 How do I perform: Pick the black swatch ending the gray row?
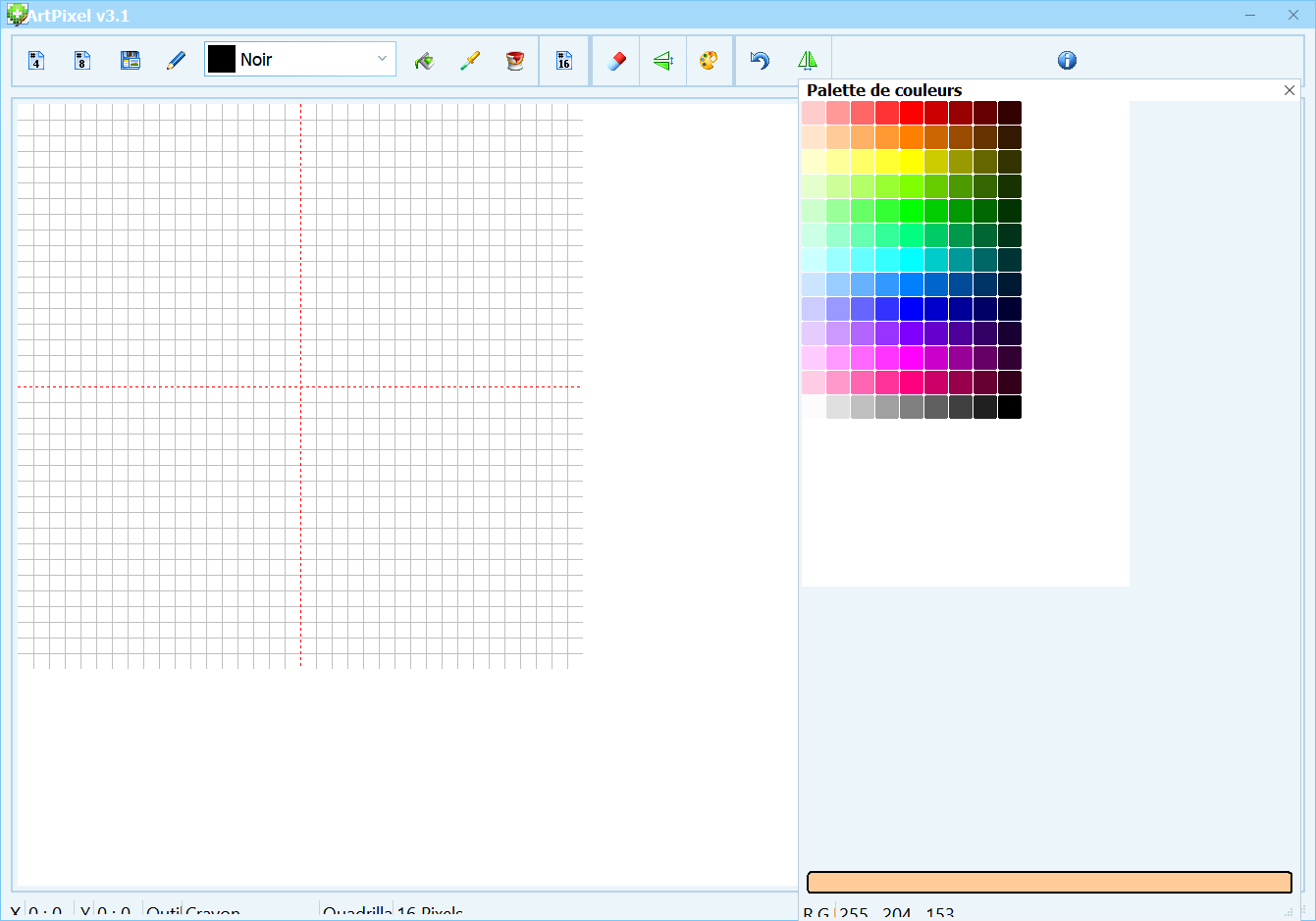pyautogui.click(x=1010, y=407)
